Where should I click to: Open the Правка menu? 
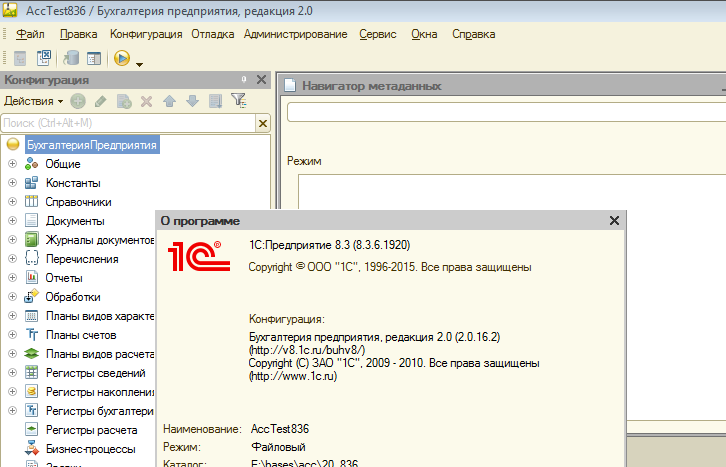[x=78, y=34]
